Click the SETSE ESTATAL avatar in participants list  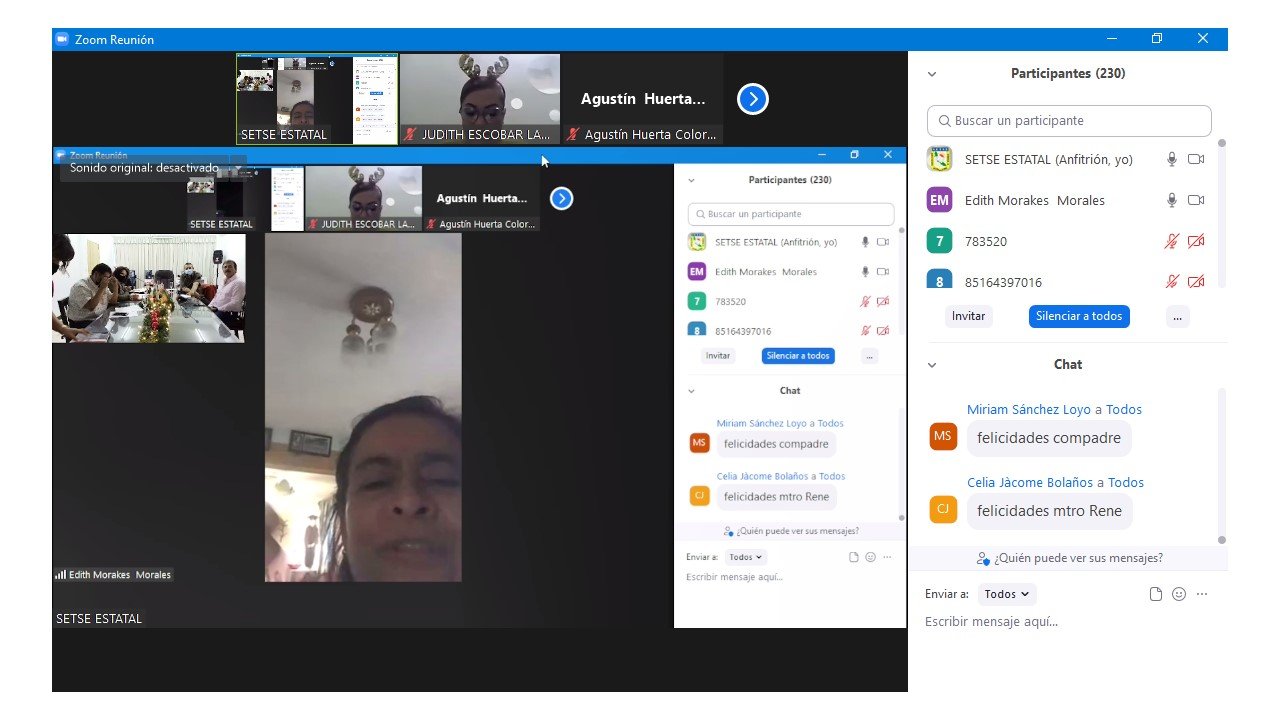pos(939,159)
